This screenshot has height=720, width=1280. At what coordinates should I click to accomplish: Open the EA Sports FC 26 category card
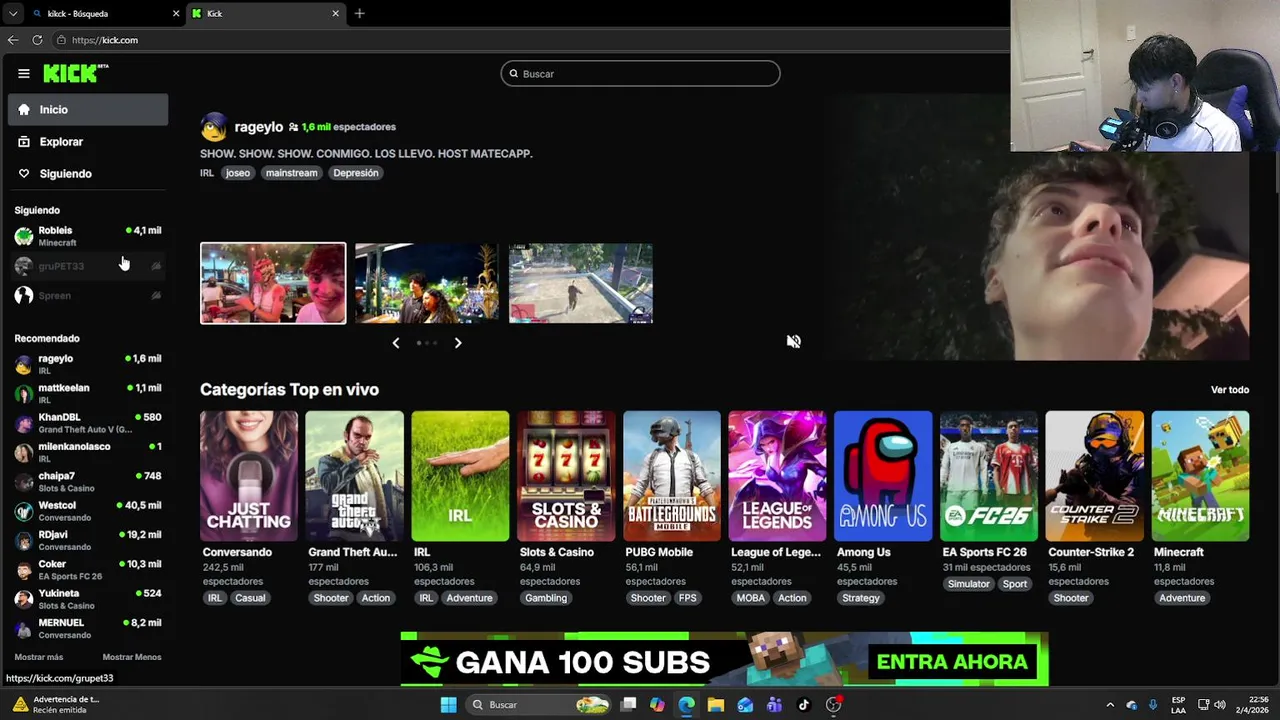coord(989,476)
